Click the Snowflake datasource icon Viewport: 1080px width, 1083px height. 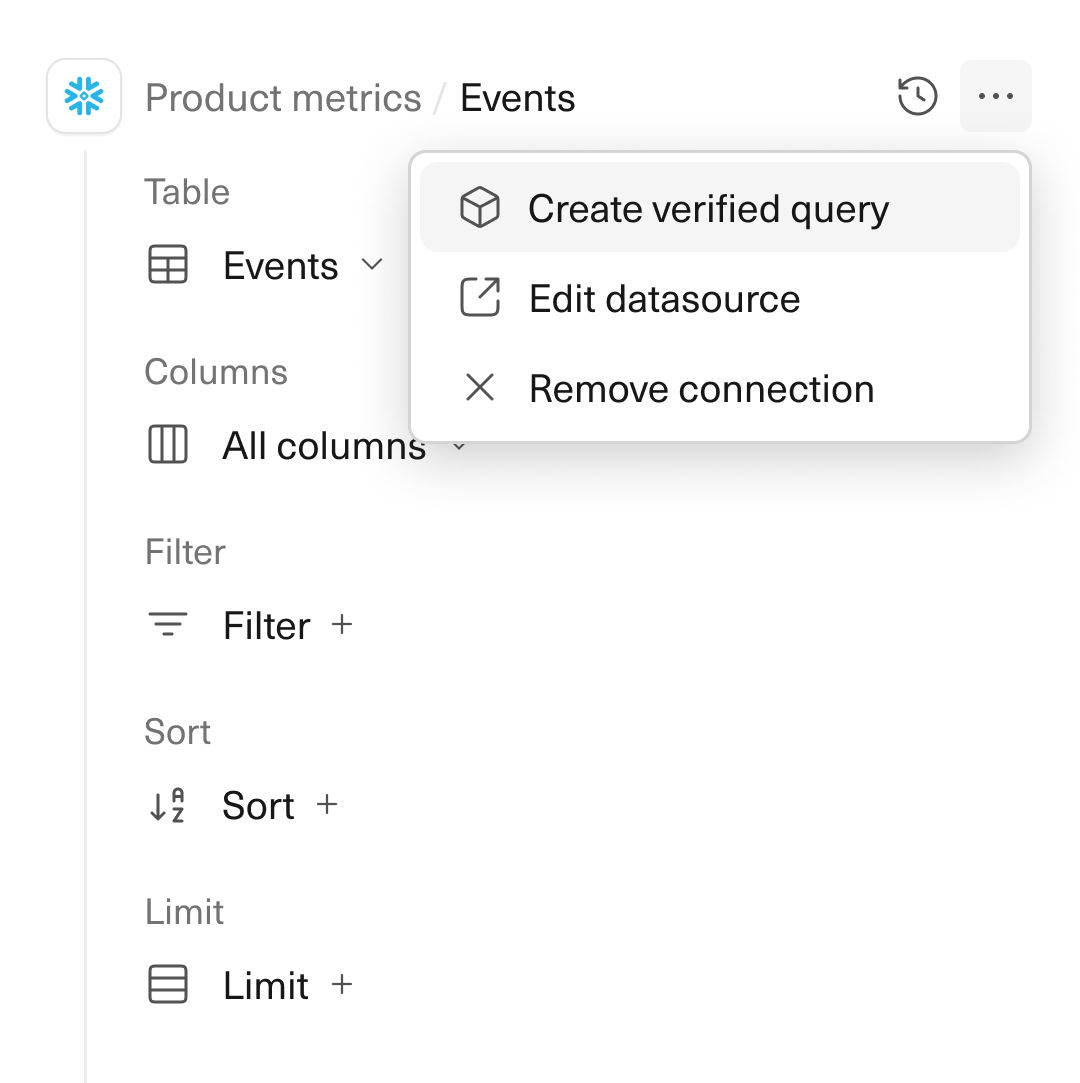pos(84,97)
